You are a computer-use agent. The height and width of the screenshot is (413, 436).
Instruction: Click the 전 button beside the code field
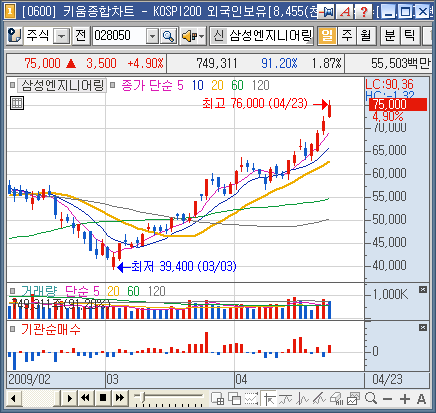pyautogui.click(x=81, y=35)
